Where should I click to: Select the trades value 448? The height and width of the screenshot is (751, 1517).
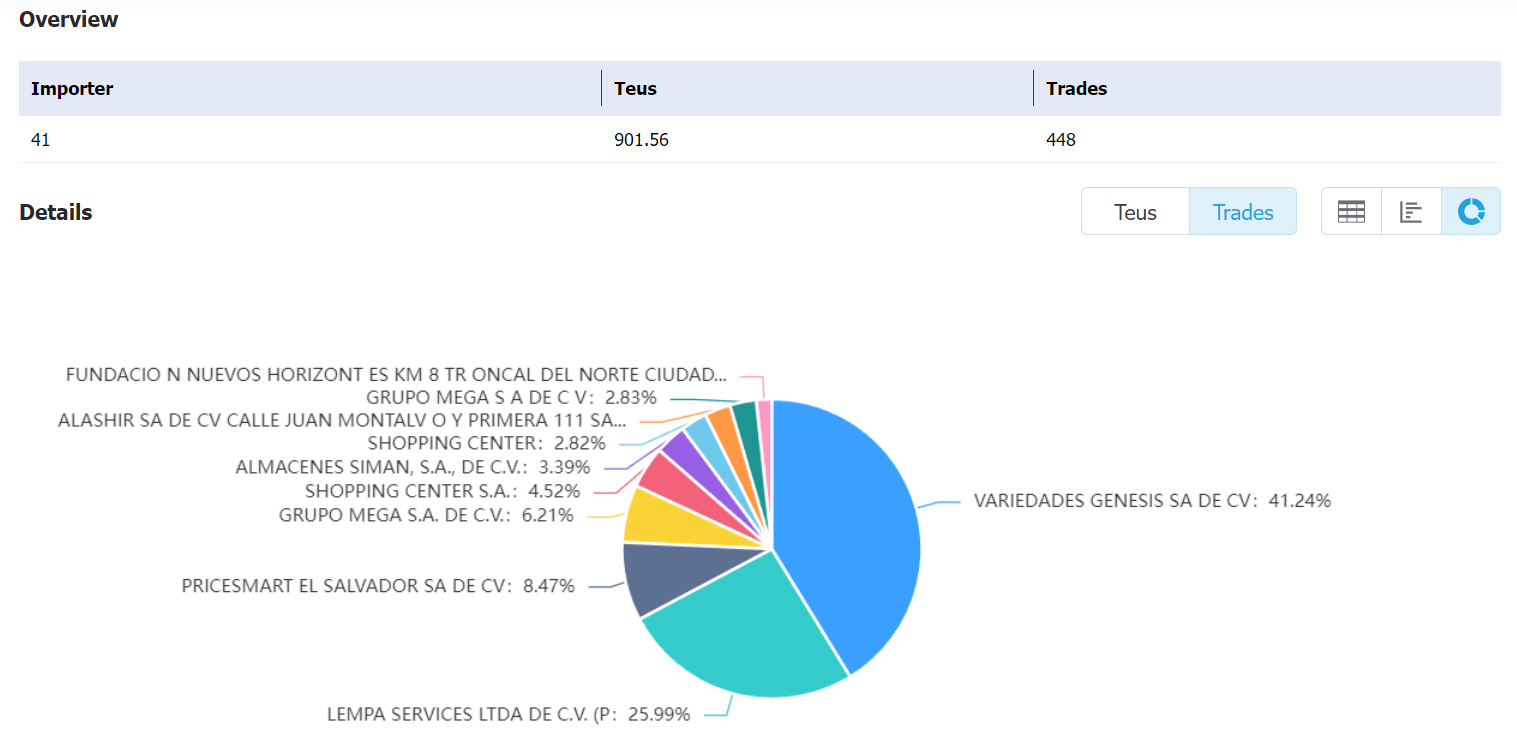click(1061, 140)
